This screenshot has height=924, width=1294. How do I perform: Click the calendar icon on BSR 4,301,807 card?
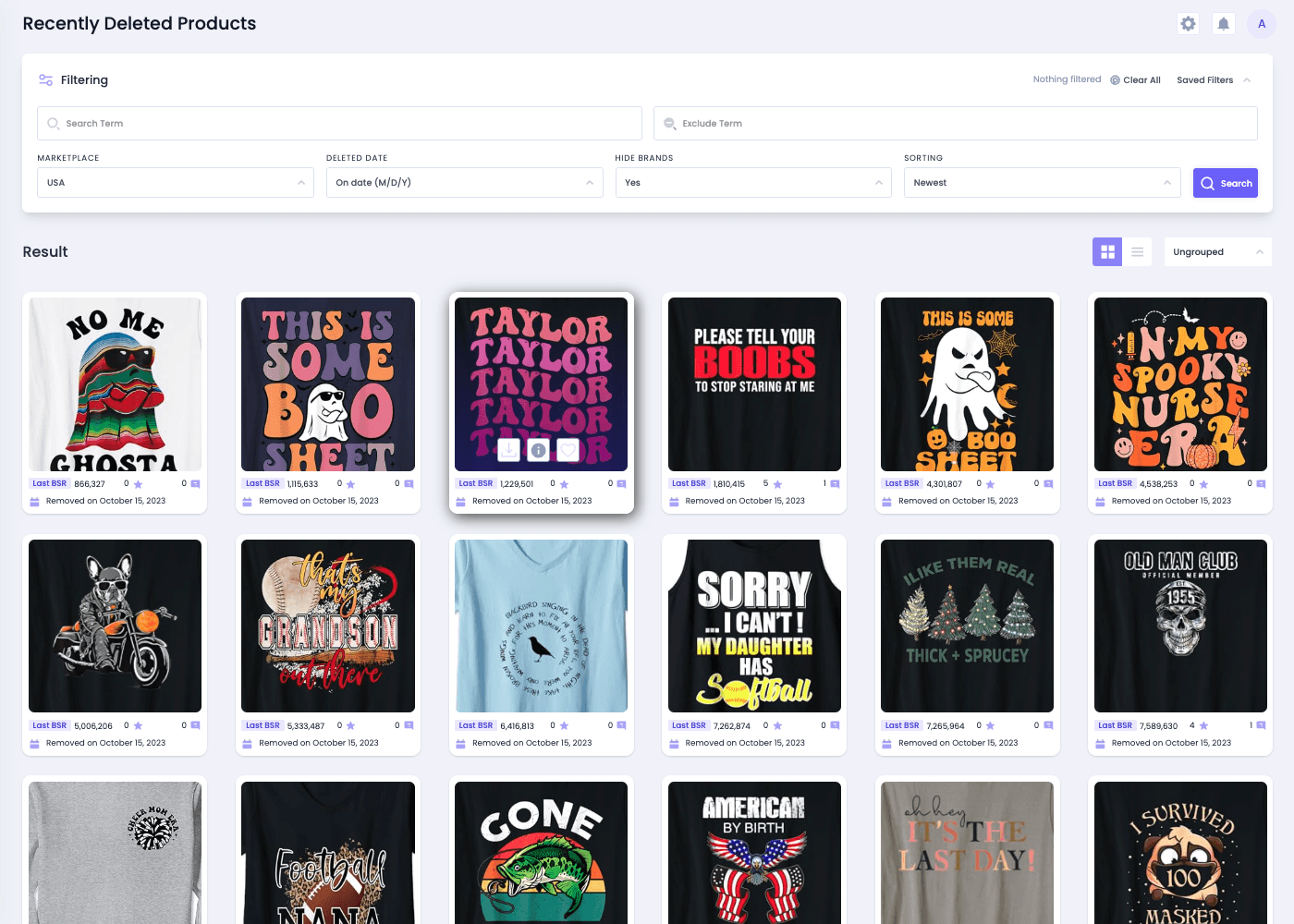coord(886,502)
